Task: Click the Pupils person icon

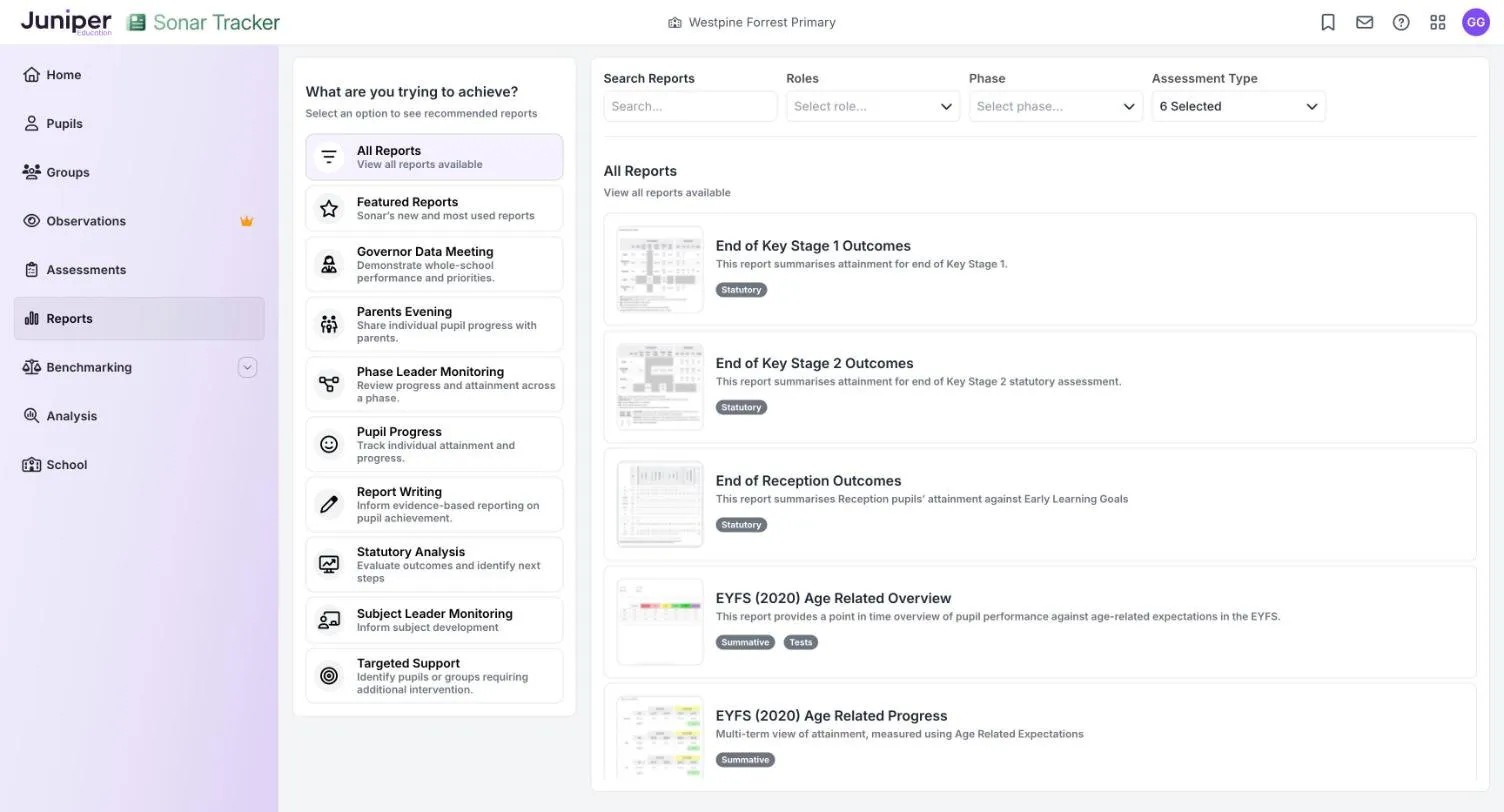Action: tap(32, 124)
